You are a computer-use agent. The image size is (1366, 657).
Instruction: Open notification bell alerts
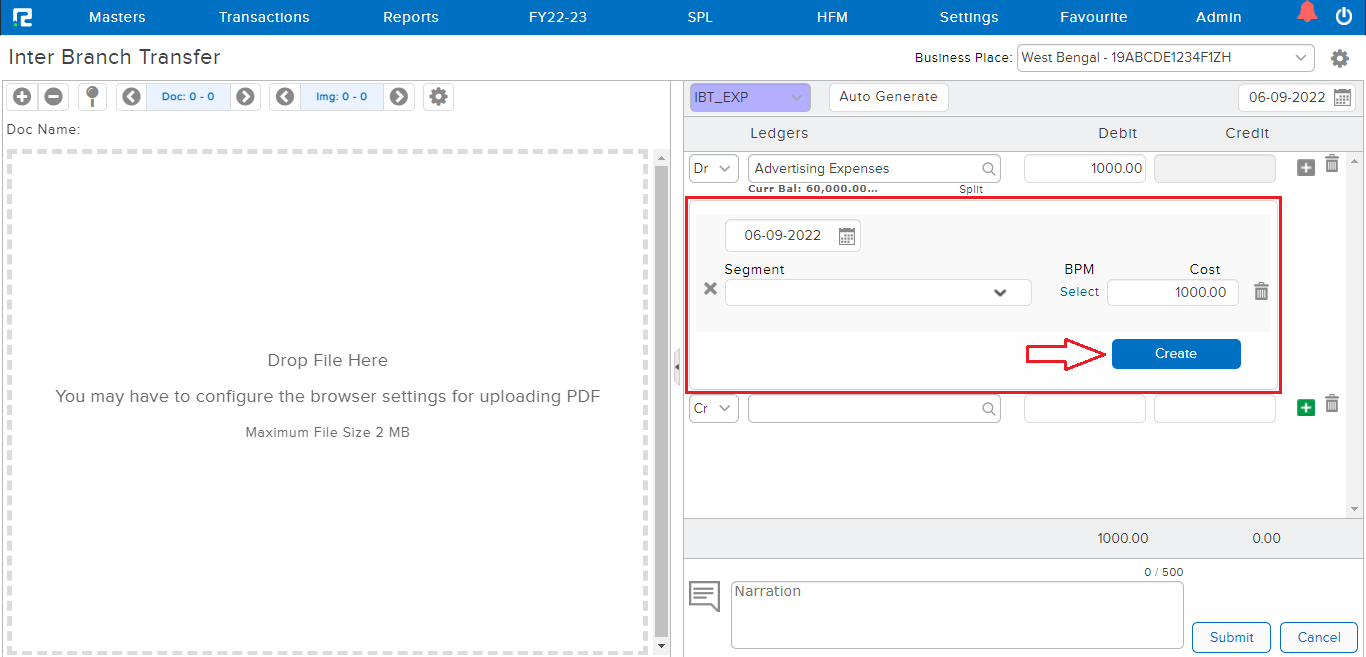coord(1307,14)
